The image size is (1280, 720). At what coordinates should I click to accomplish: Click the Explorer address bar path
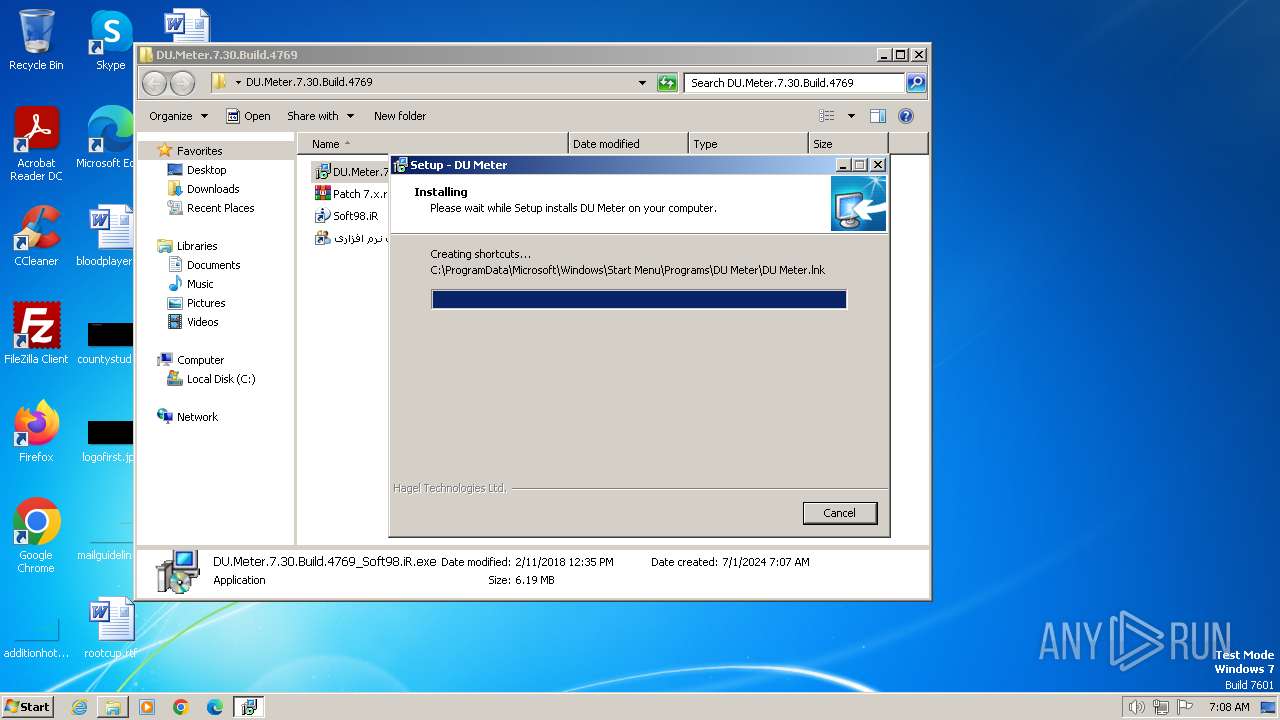pyautogui.click(x=425, y=82)
